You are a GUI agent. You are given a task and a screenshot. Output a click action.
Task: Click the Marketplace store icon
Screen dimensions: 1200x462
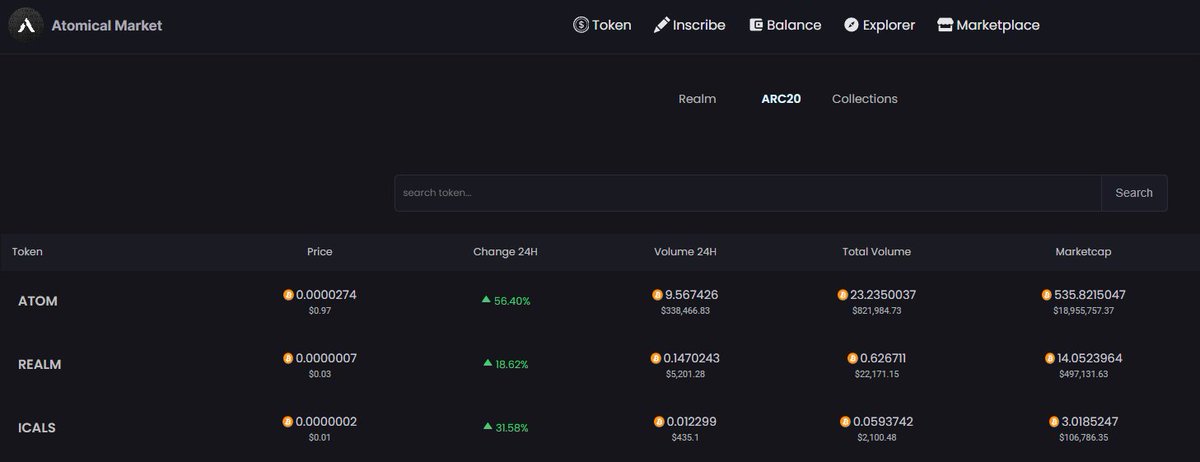(945, 25)
